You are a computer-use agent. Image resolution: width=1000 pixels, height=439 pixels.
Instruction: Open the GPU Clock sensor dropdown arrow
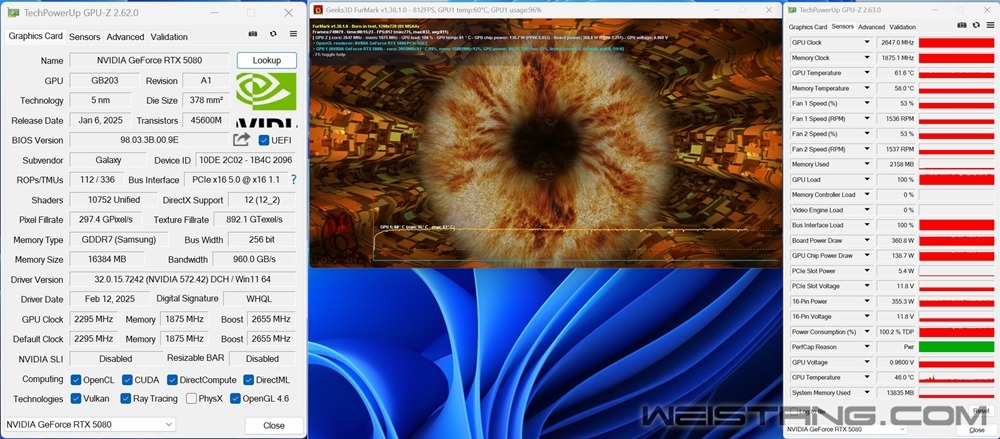[x=866, y=43]
